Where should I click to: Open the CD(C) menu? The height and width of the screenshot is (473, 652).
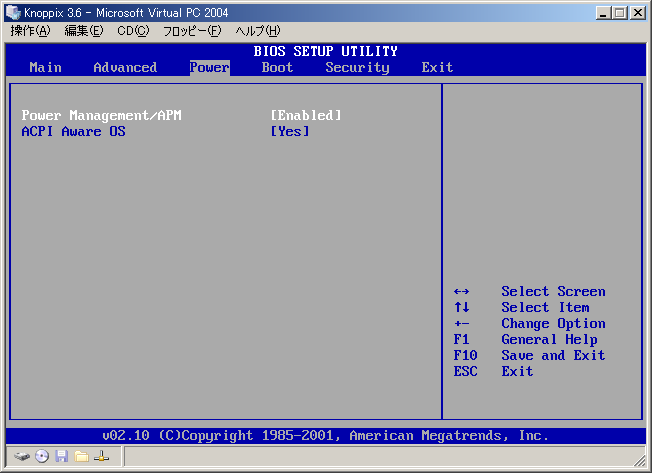(x=133, y=31)
